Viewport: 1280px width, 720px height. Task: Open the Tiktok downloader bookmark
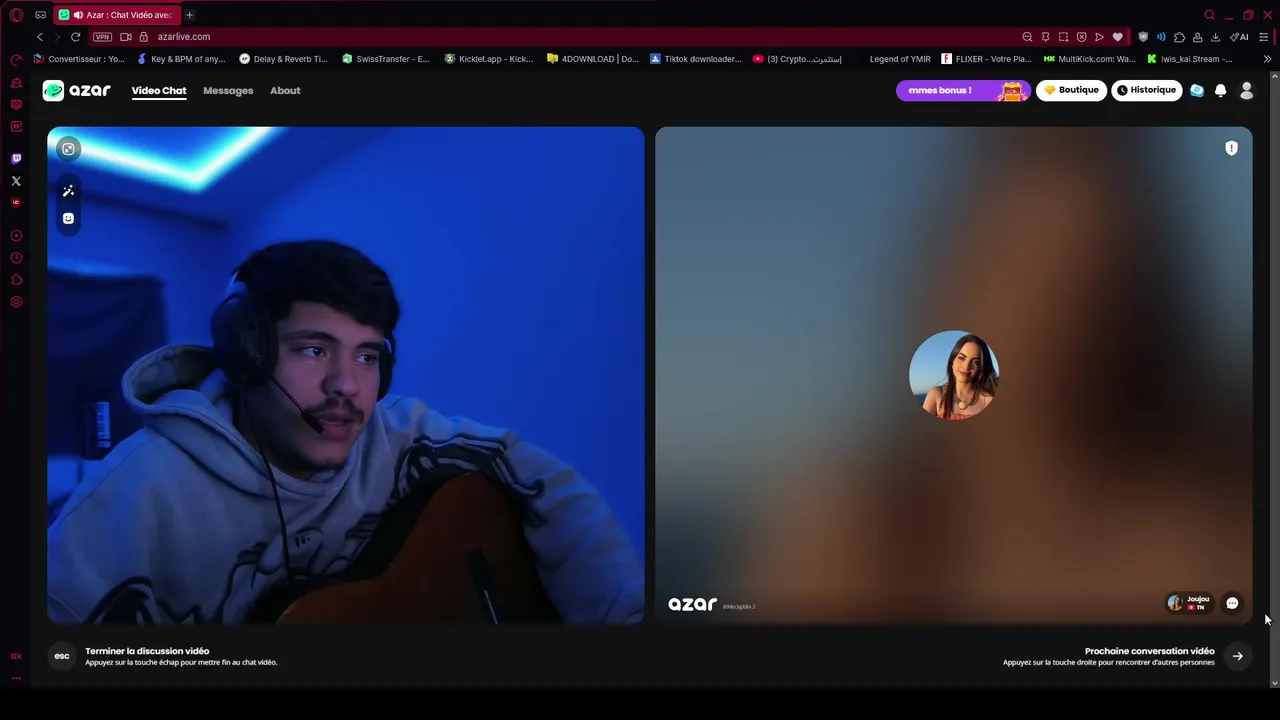pyautogui.click(x=696, y=59)
